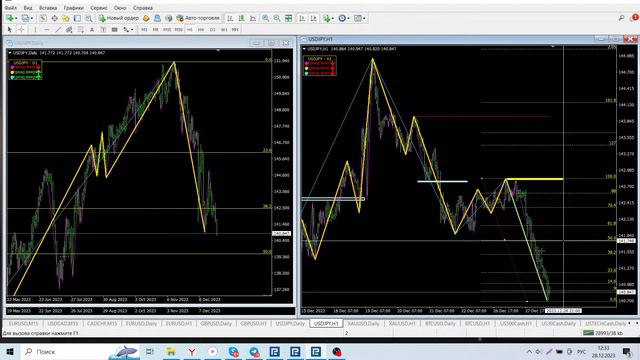The image size is (640, 360).
Task: Select the equidistant channel tool
Action: 69,29
